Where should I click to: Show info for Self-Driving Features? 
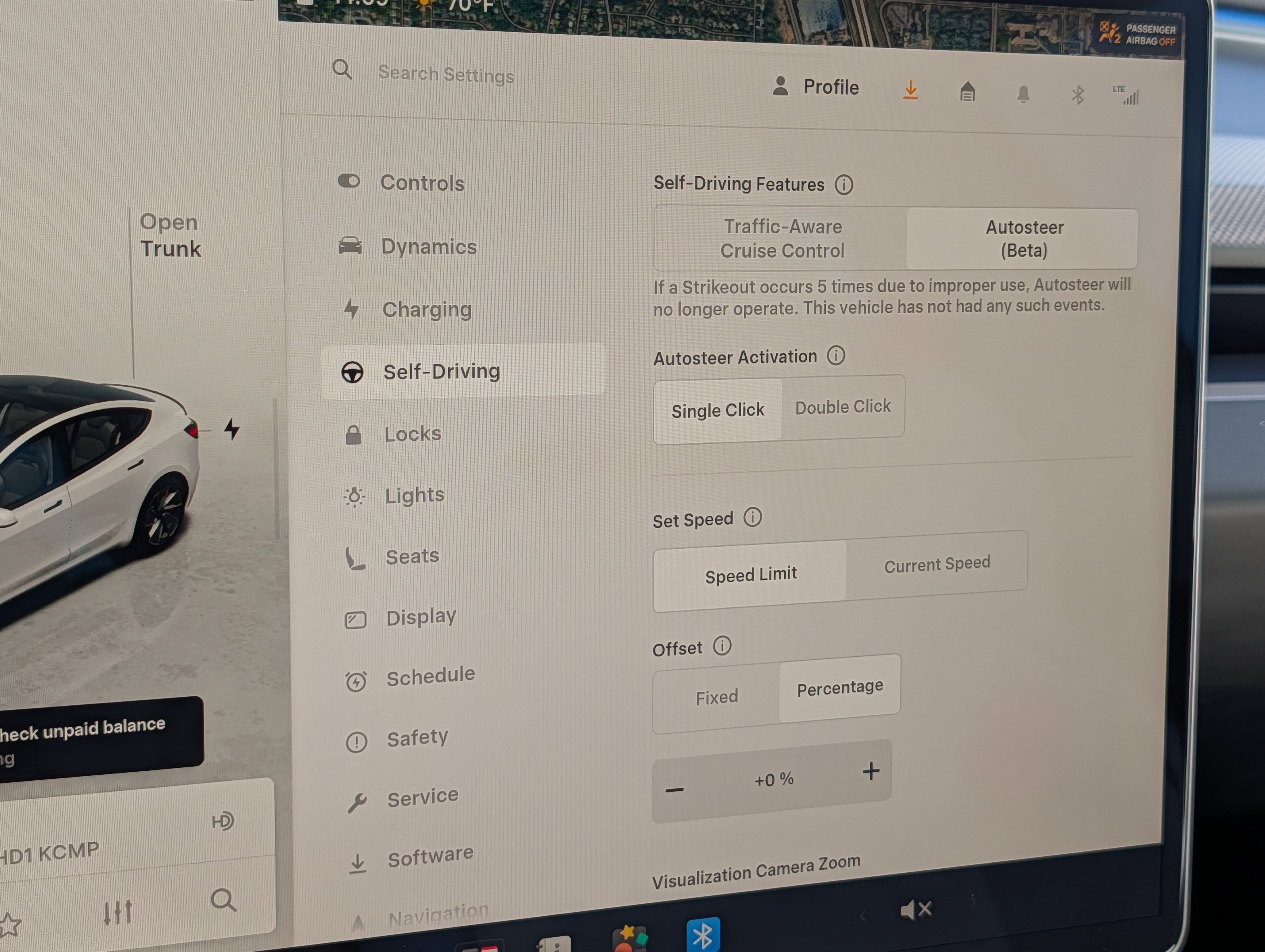tap(844, 185)
